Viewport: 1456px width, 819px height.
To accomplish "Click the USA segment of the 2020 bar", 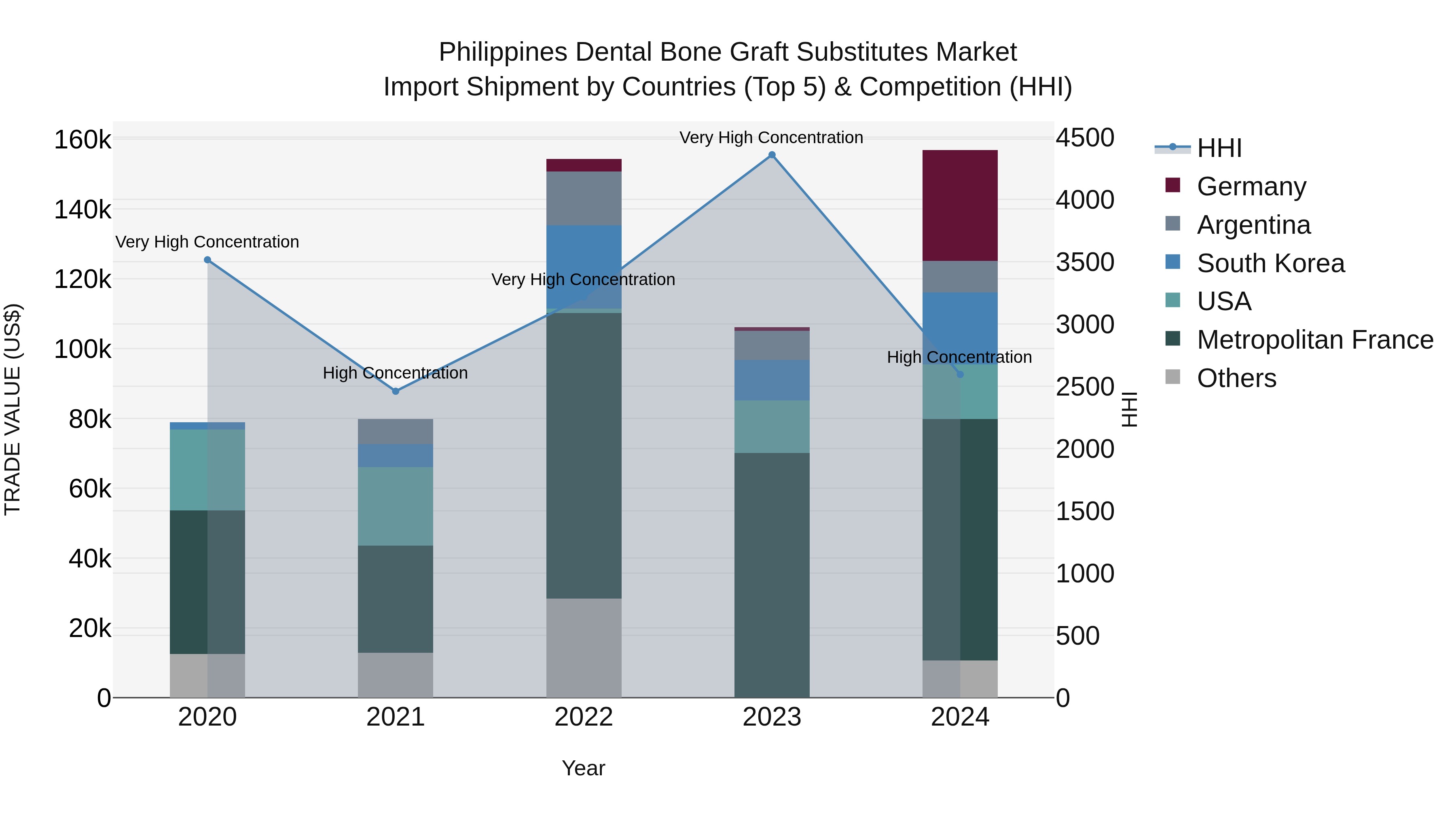I will point(207,470).
